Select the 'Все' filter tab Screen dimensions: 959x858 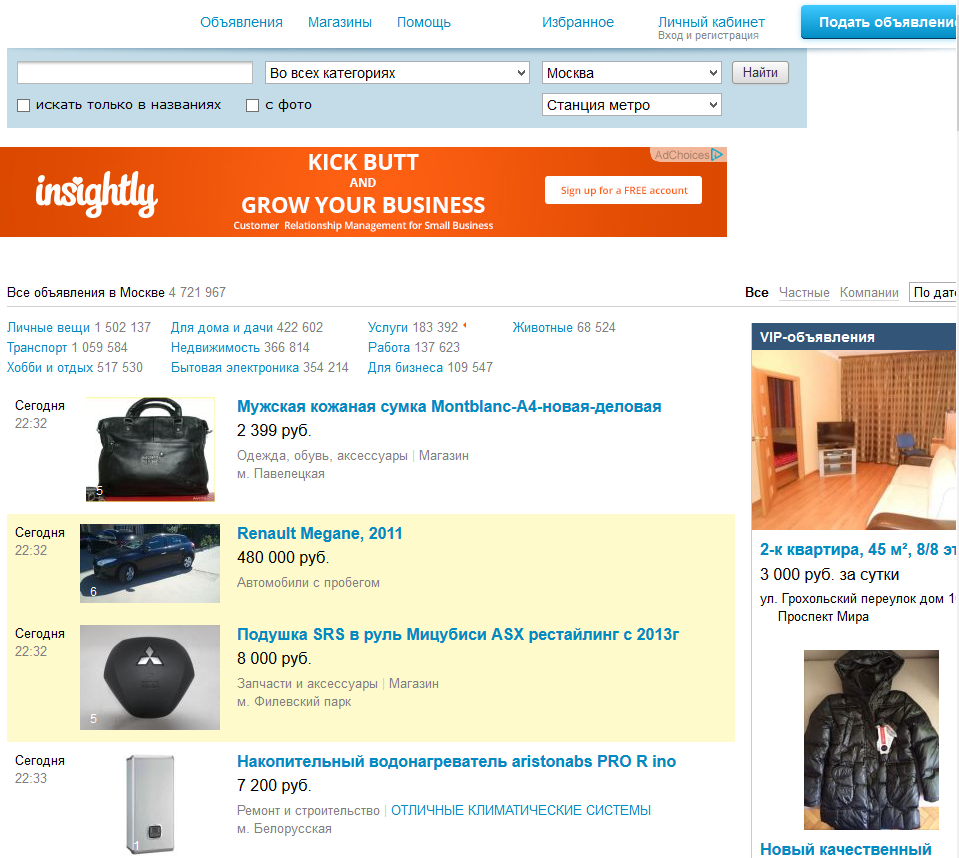tap(756, 292)
